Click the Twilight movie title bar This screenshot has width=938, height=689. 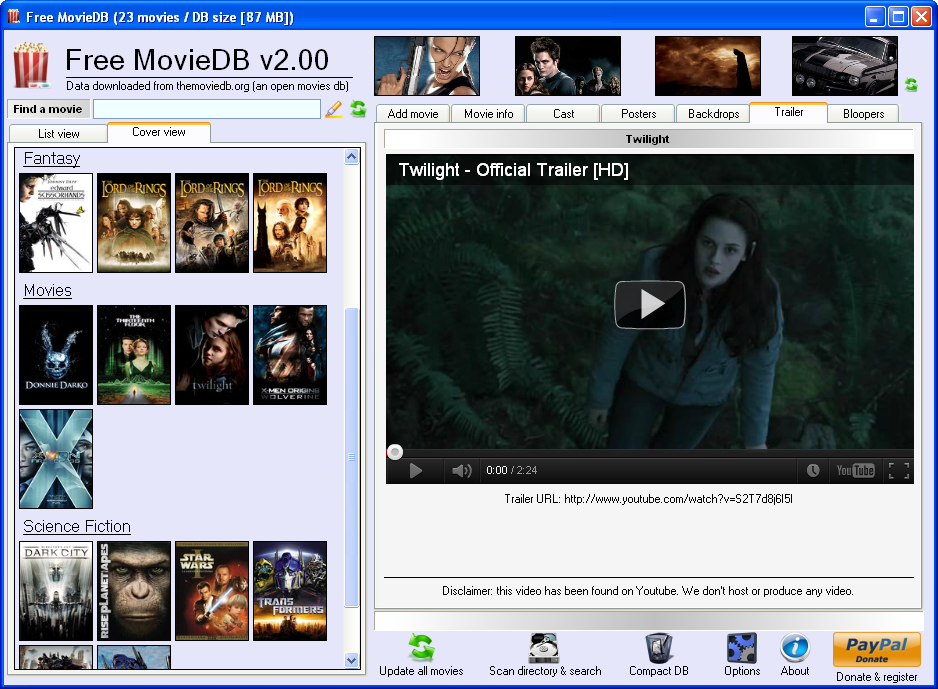point(648,139)
